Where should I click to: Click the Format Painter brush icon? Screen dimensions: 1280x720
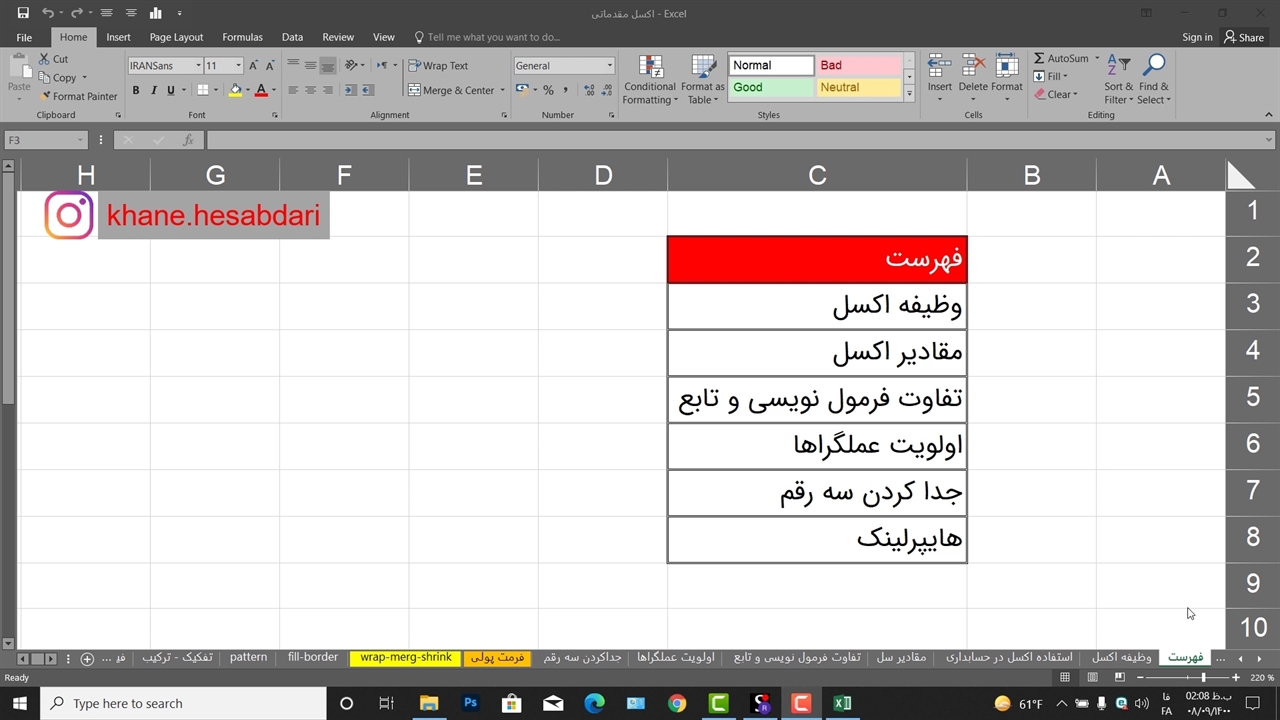point(45,96)
